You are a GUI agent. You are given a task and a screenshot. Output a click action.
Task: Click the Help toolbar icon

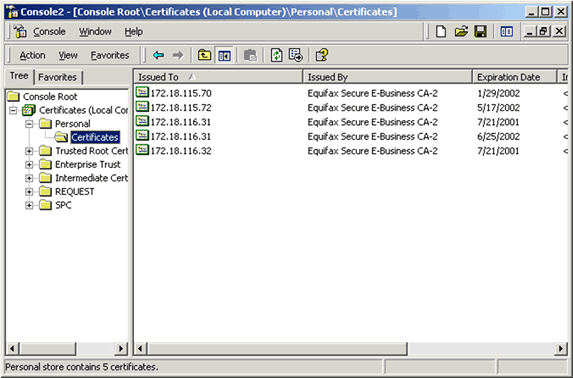pos(322,55)
